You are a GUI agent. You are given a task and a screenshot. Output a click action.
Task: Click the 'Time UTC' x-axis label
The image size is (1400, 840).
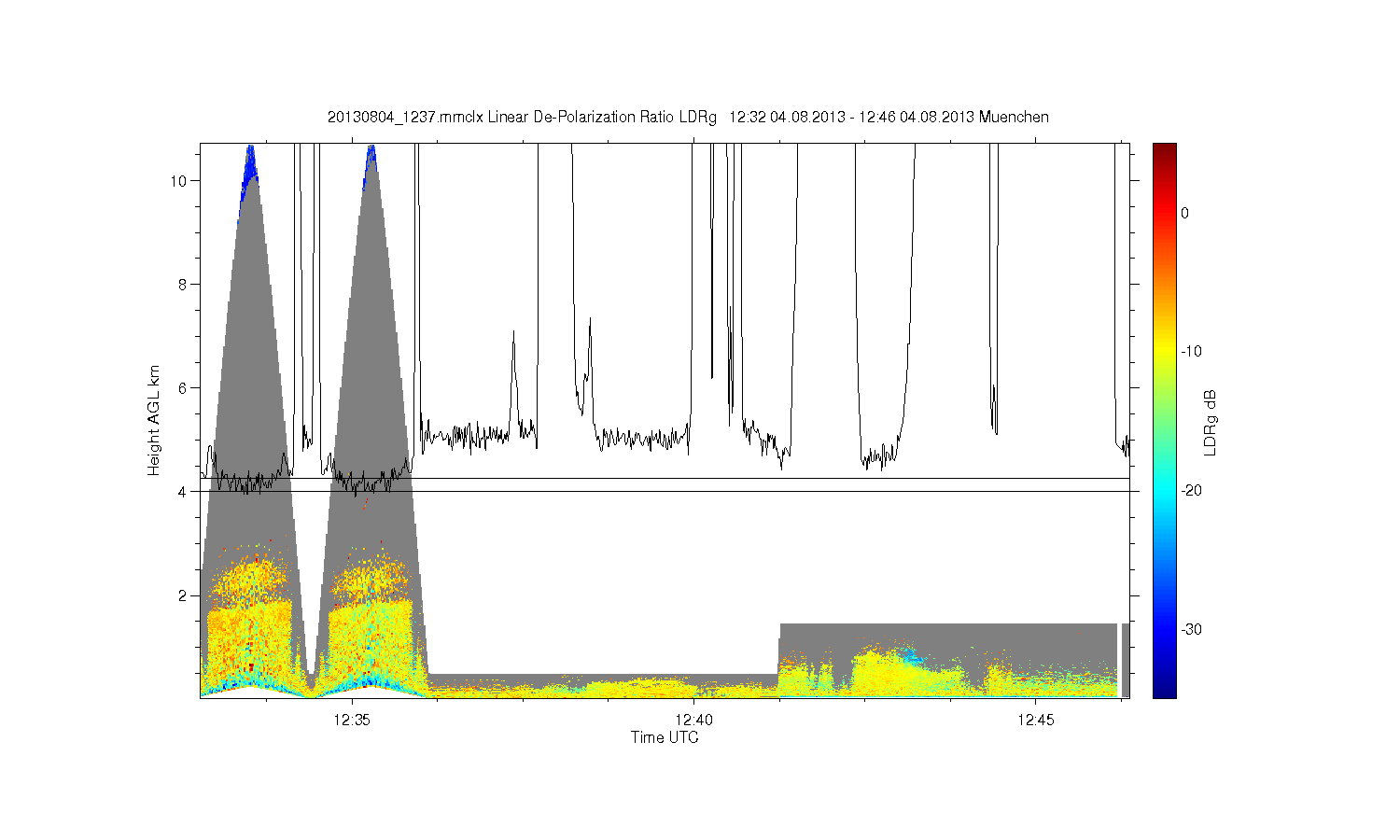[665, 737]
